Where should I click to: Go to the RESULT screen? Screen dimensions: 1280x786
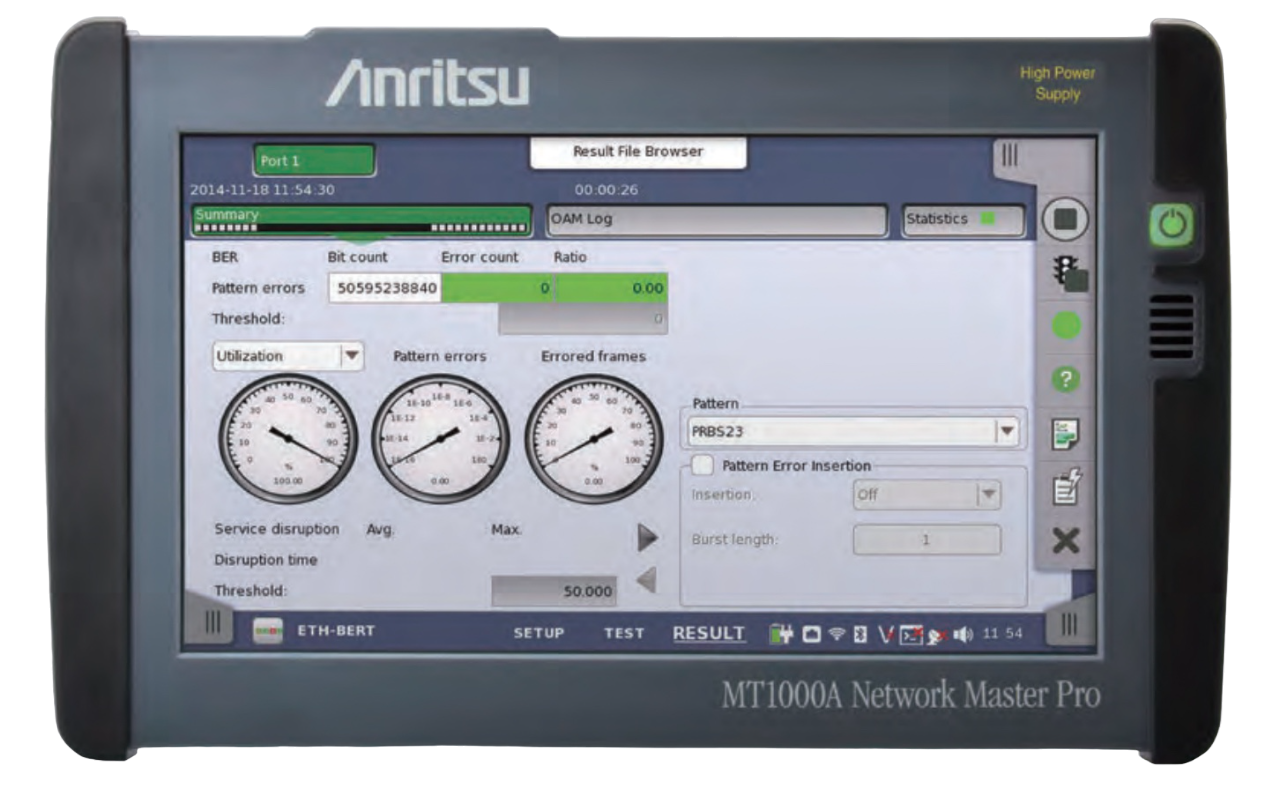tap(709, 633)
